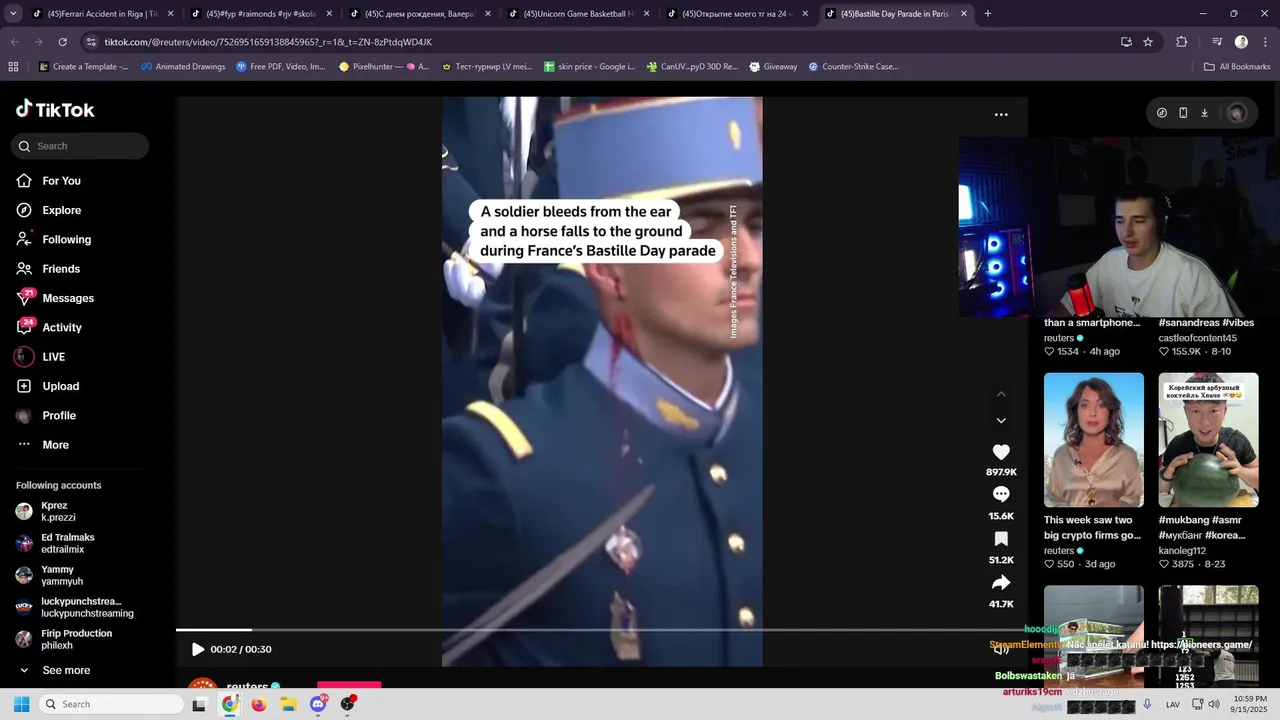Screen dimensions: 1280x720
Task: Open the All Bookmarks folder
Action: pos(1237,67)
